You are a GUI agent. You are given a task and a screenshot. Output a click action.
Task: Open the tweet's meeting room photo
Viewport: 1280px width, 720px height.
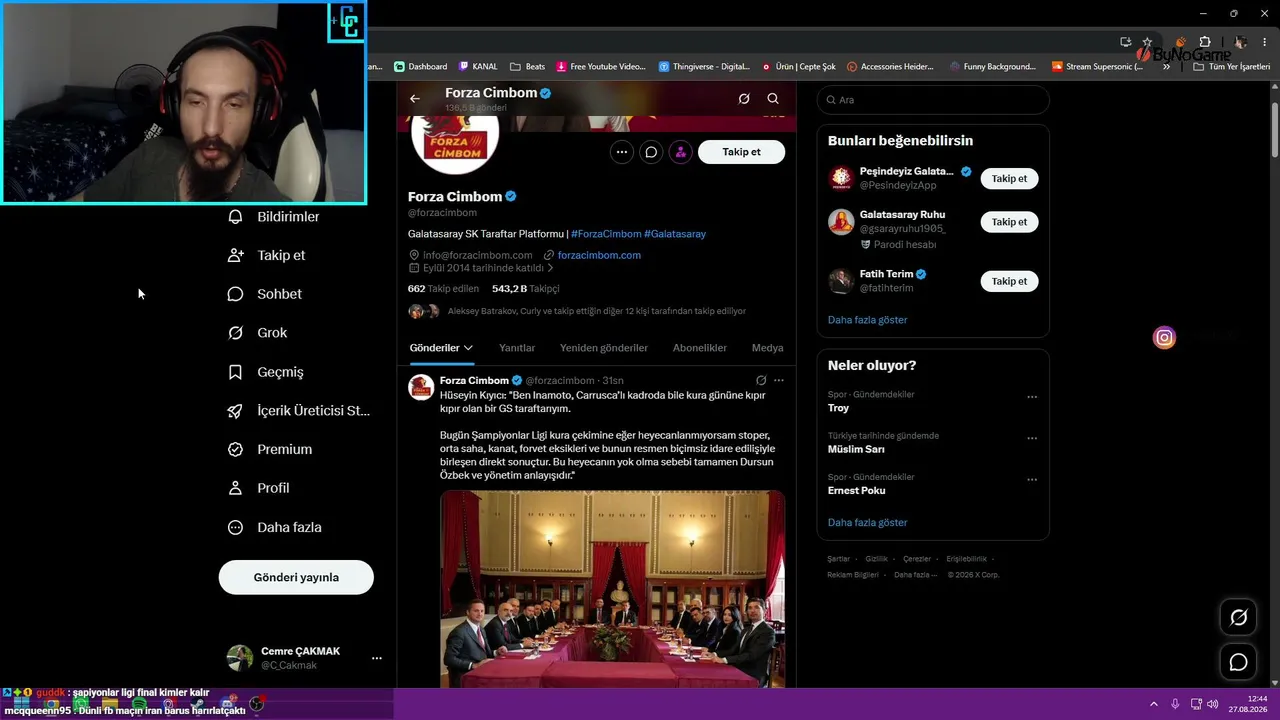coord(612,588)
